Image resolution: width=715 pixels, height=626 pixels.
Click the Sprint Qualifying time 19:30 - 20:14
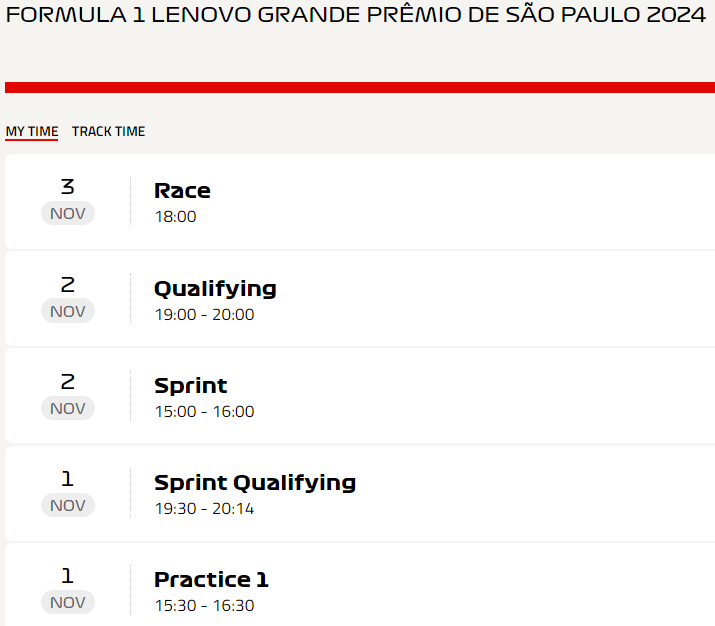click(x=204, y=509)
